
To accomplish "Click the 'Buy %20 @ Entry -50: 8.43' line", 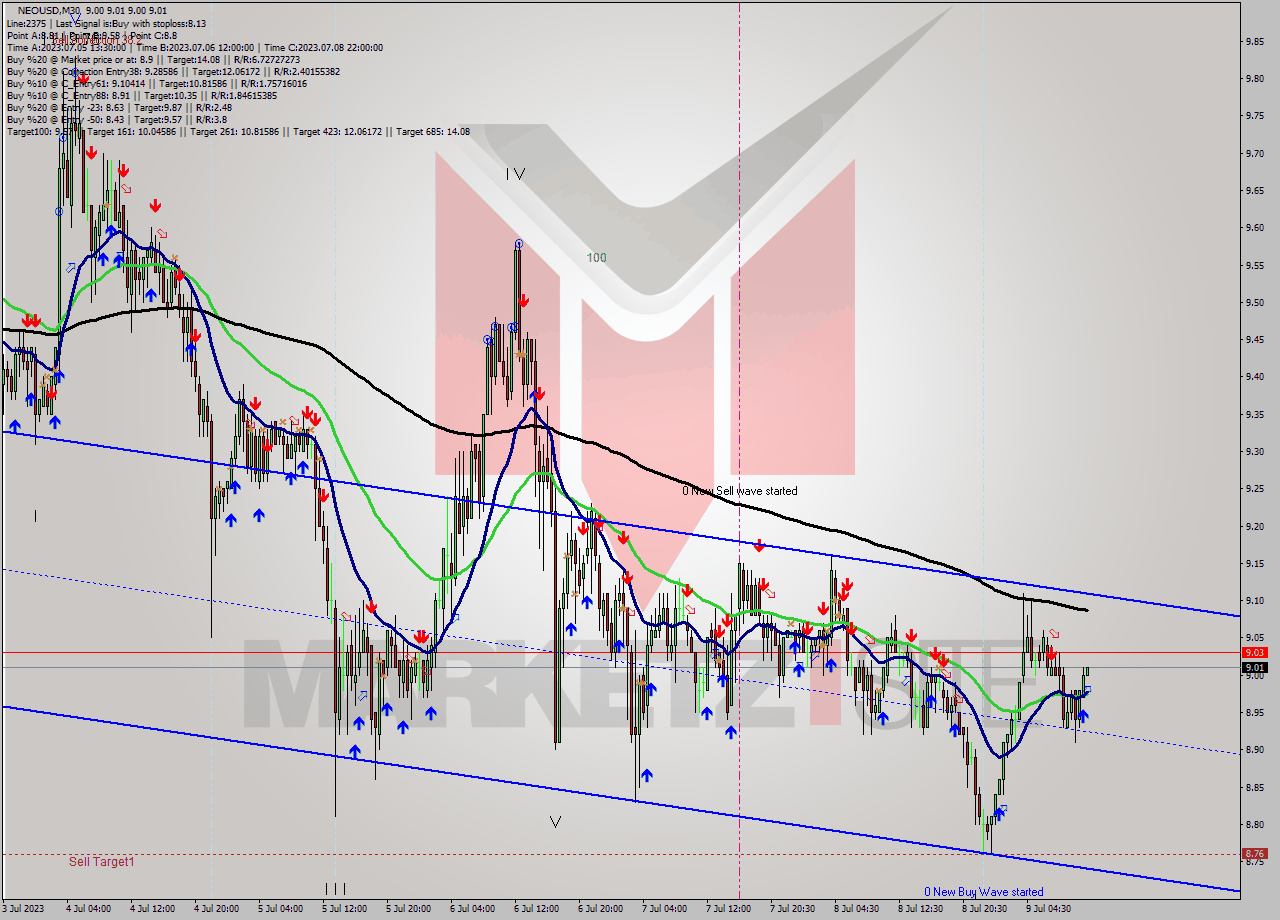I will coord(115,120).
